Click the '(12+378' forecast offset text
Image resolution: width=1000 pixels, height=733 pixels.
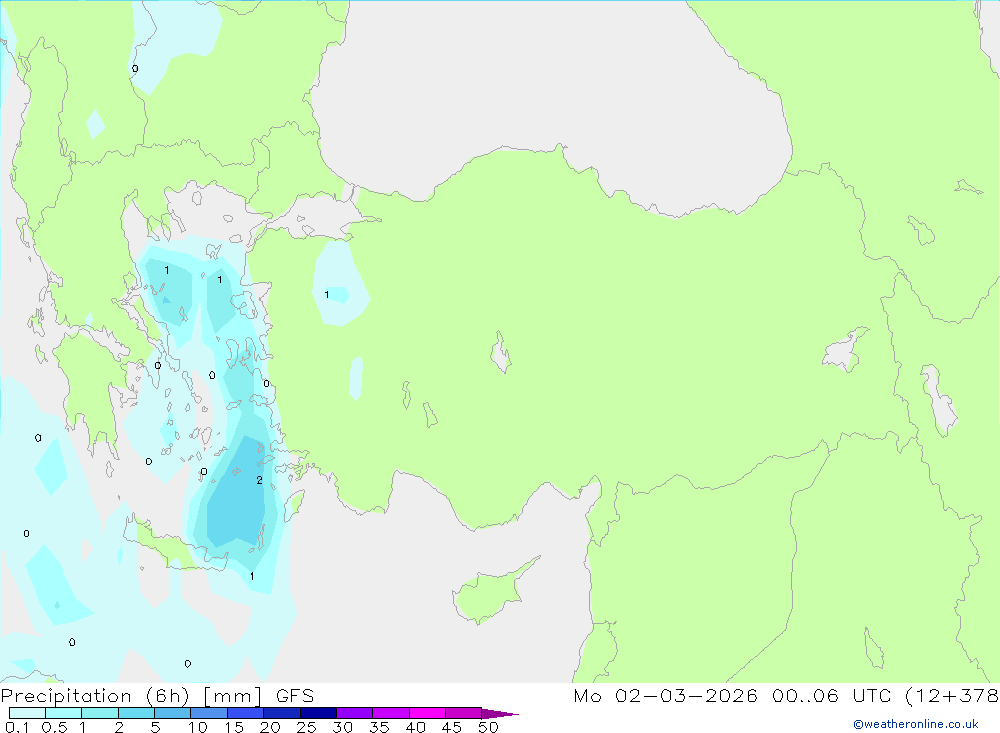point(952,695)
